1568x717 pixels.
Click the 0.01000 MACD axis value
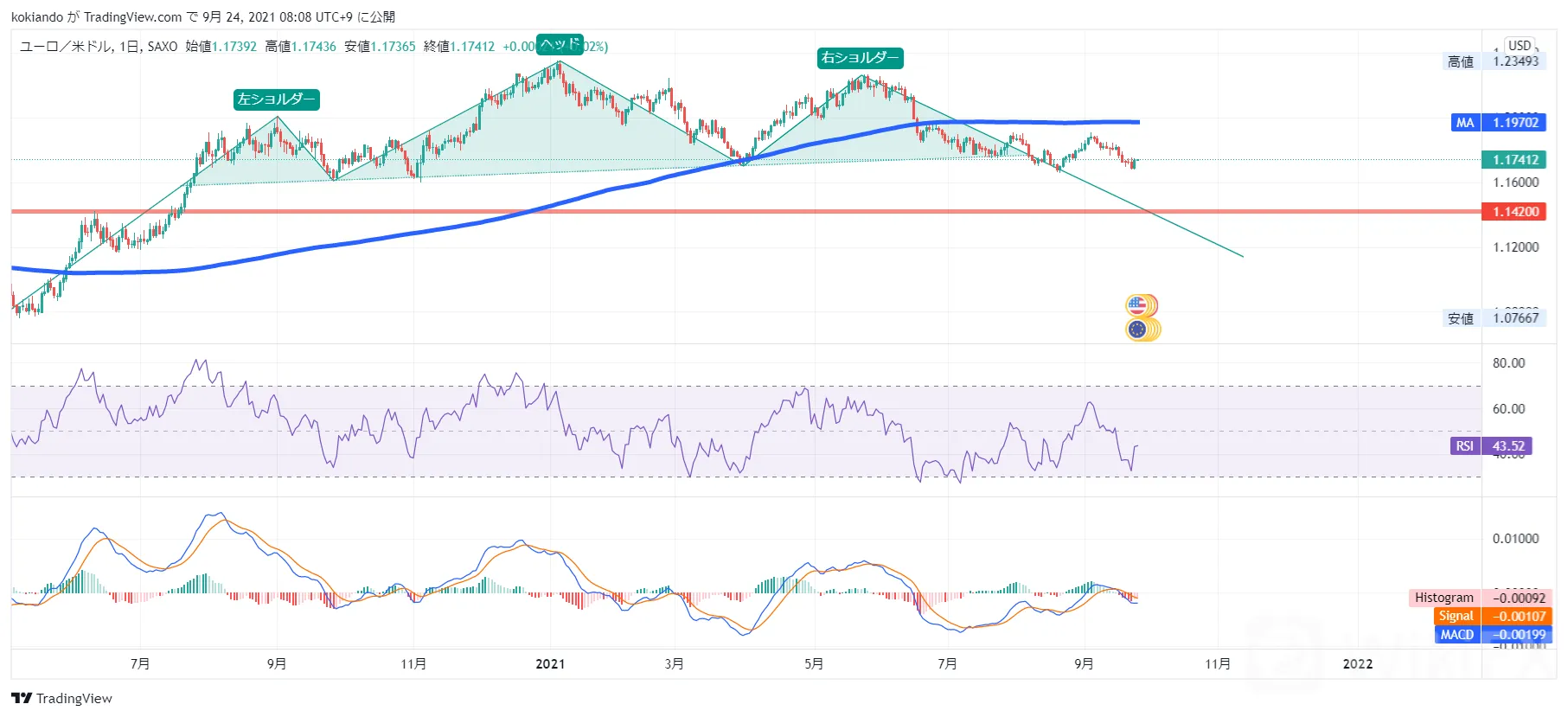[x=1516, y=539]
